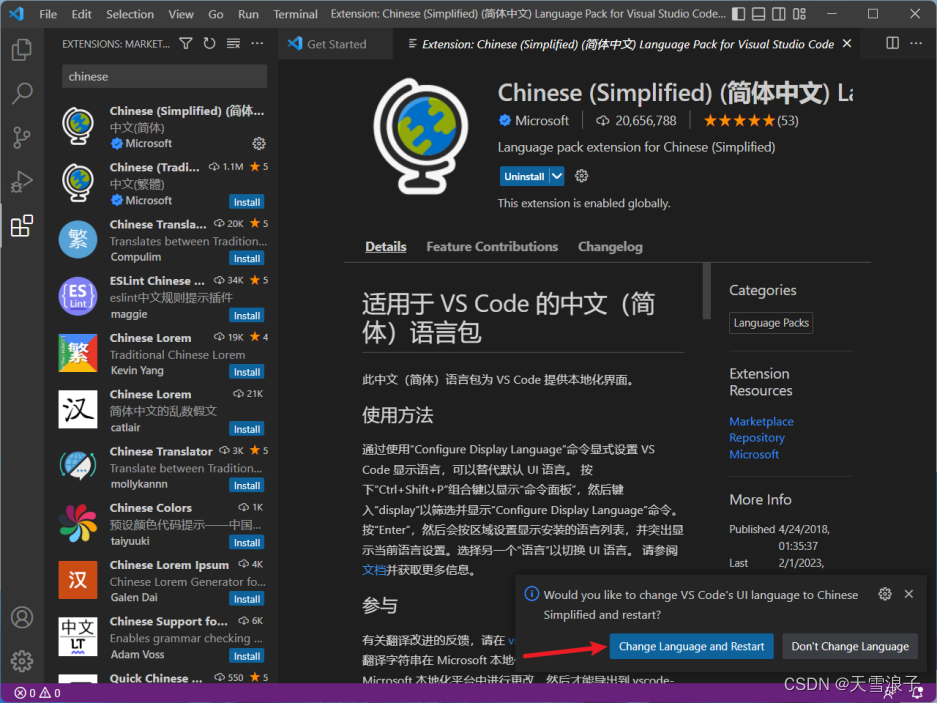Viewport: 937px width, 703px height.
Task: Dismiss the language change notification
Action: pos(909,594)
